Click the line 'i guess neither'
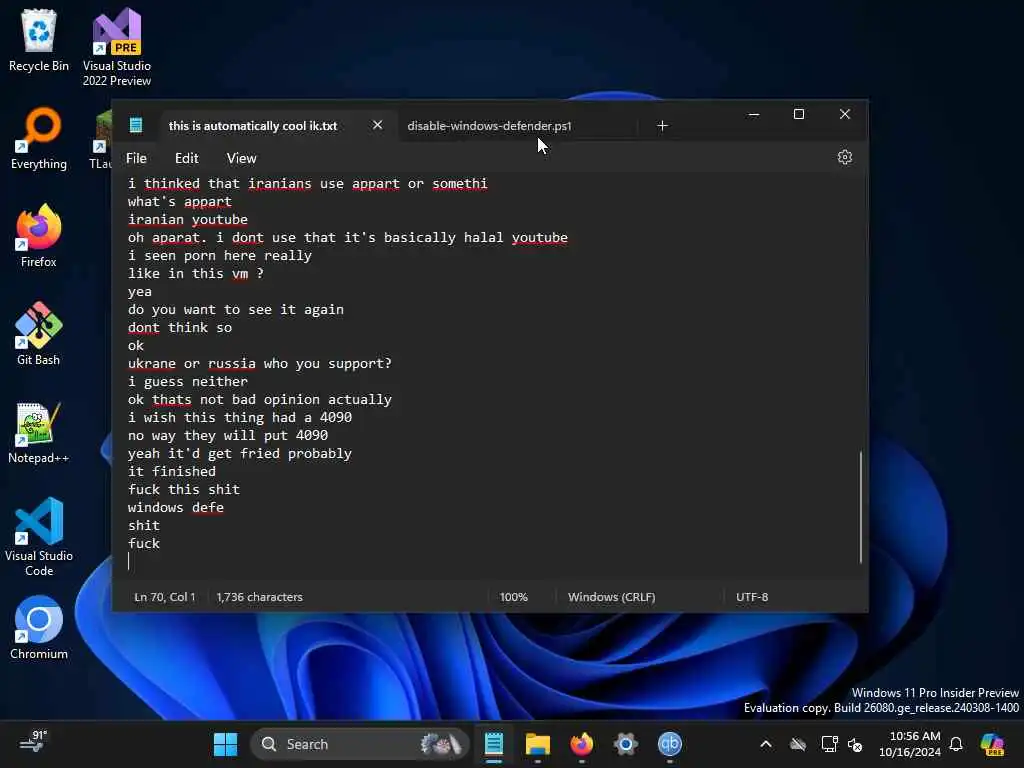 187,381
